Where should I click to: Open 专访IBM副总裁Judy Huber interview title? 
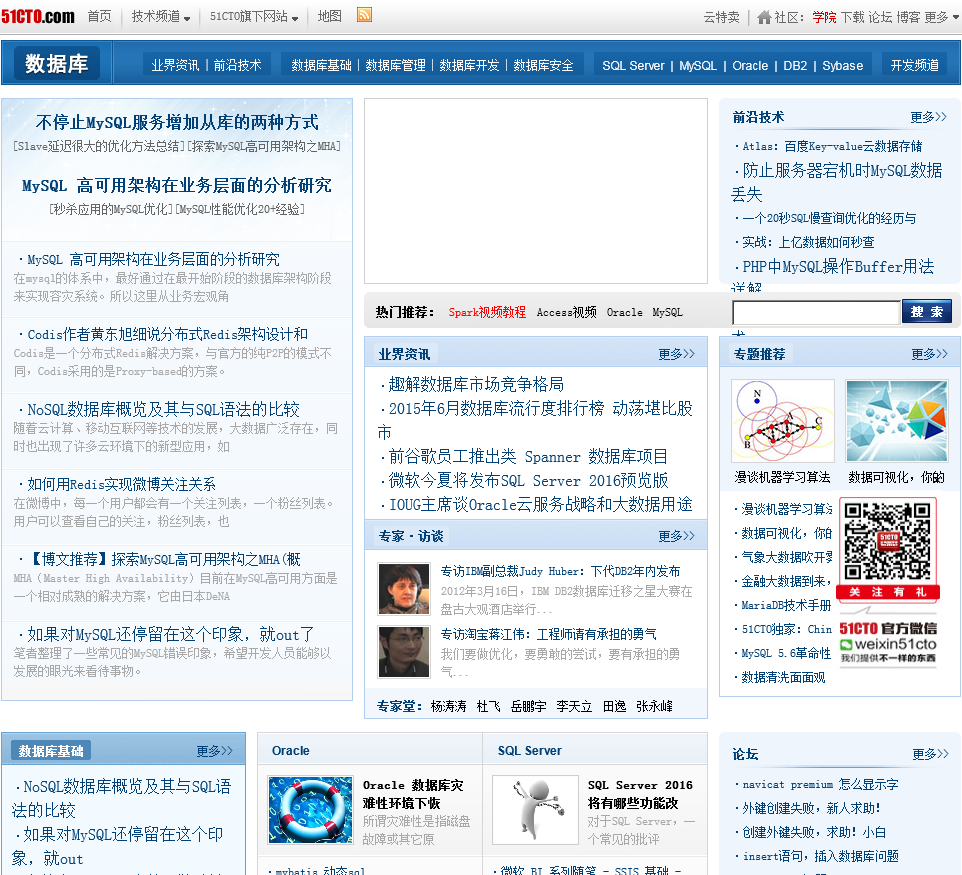tap(560, 571)
